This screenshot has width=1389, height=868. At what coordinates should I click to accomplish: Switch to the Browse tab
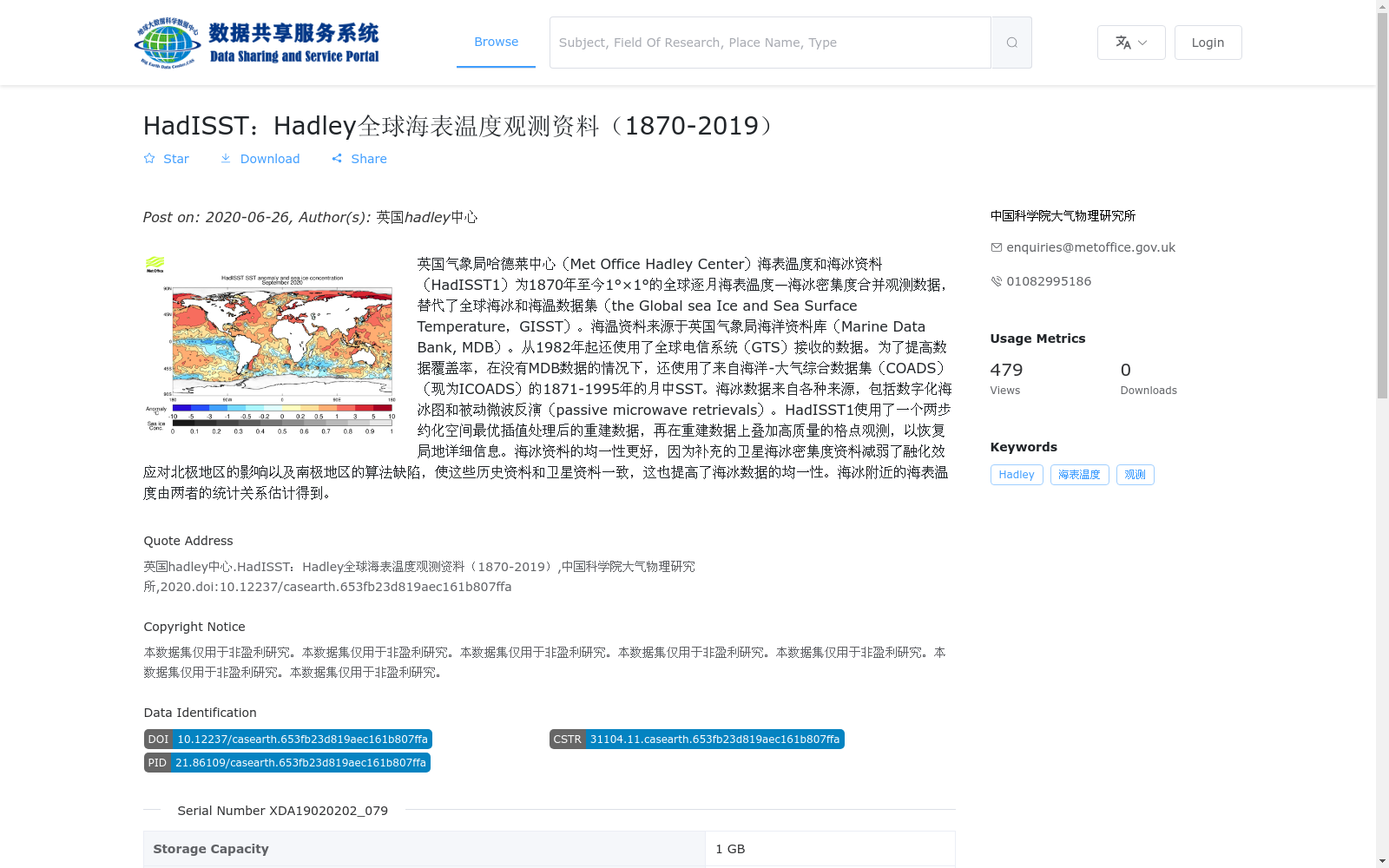496,42
